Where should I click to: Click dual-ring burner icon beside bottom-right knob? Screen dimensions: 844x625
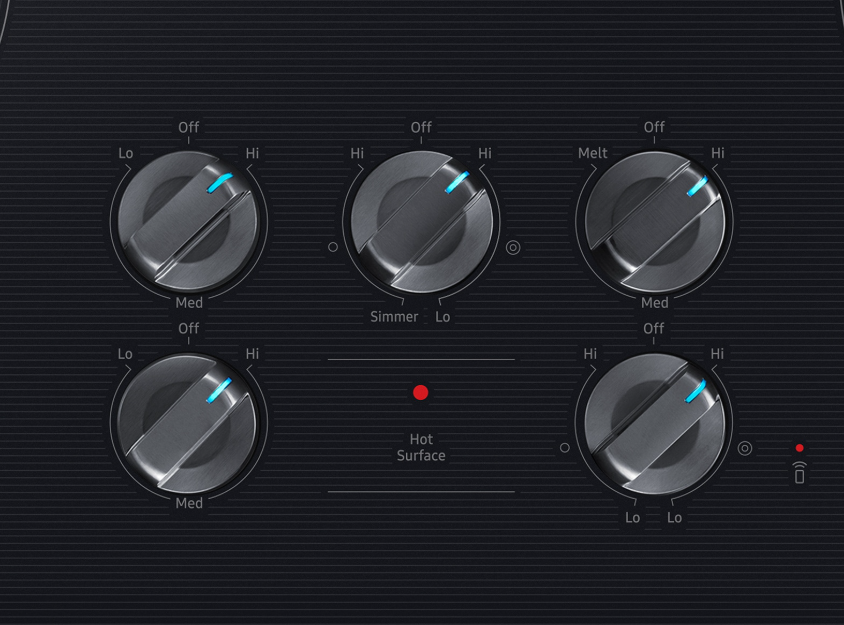[x=745, y=449]
